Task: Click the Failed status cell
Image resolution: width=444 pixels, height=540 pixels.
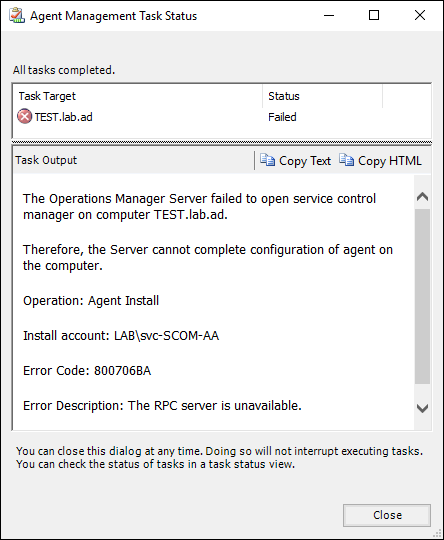Action: pyautogui.click(x=282, y=117)
